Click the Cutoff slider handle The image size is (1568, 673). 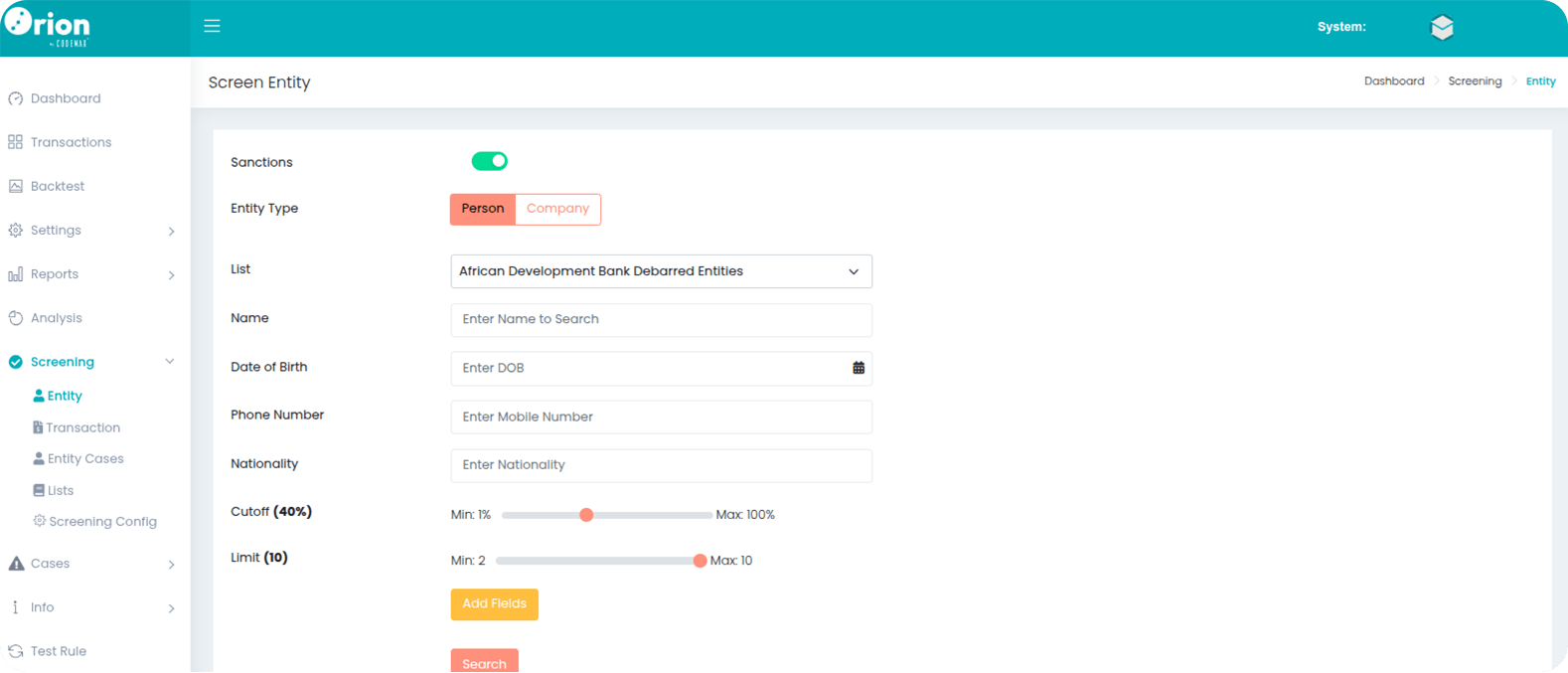pyautogui.click(x=586, y=515)
